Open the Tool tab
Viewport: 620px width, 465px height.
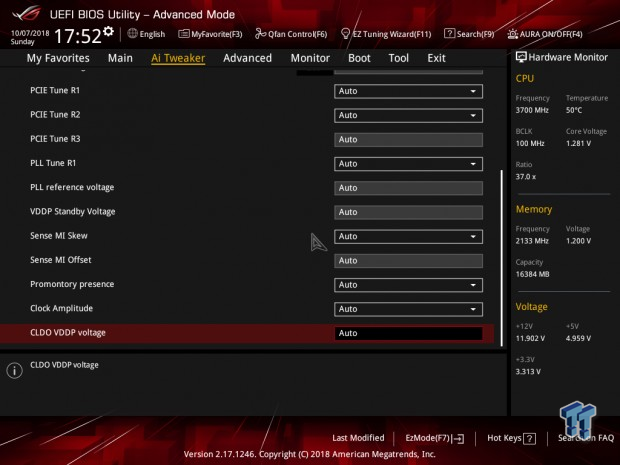(x=399, y=58)
